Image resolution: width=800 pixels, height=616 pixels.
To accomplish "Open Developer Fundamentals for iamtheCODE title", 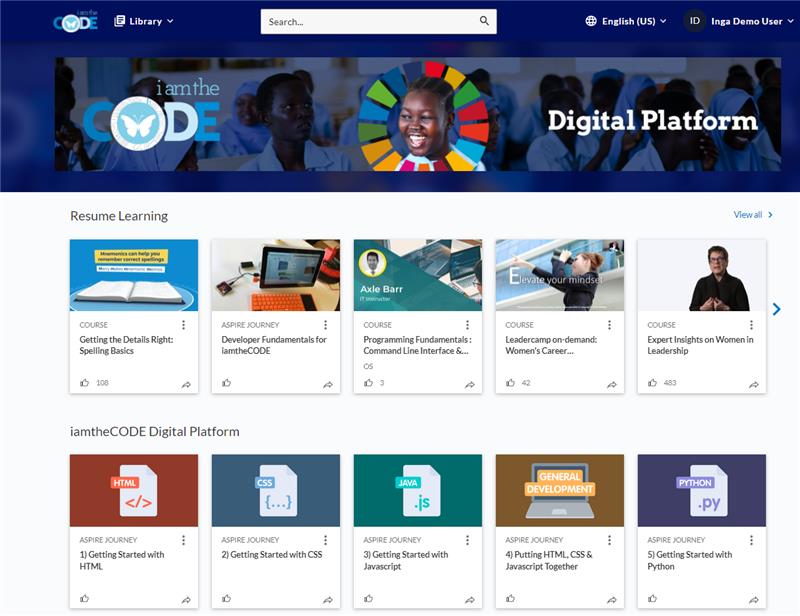I will pyautogui.click(x=274, y=345).
